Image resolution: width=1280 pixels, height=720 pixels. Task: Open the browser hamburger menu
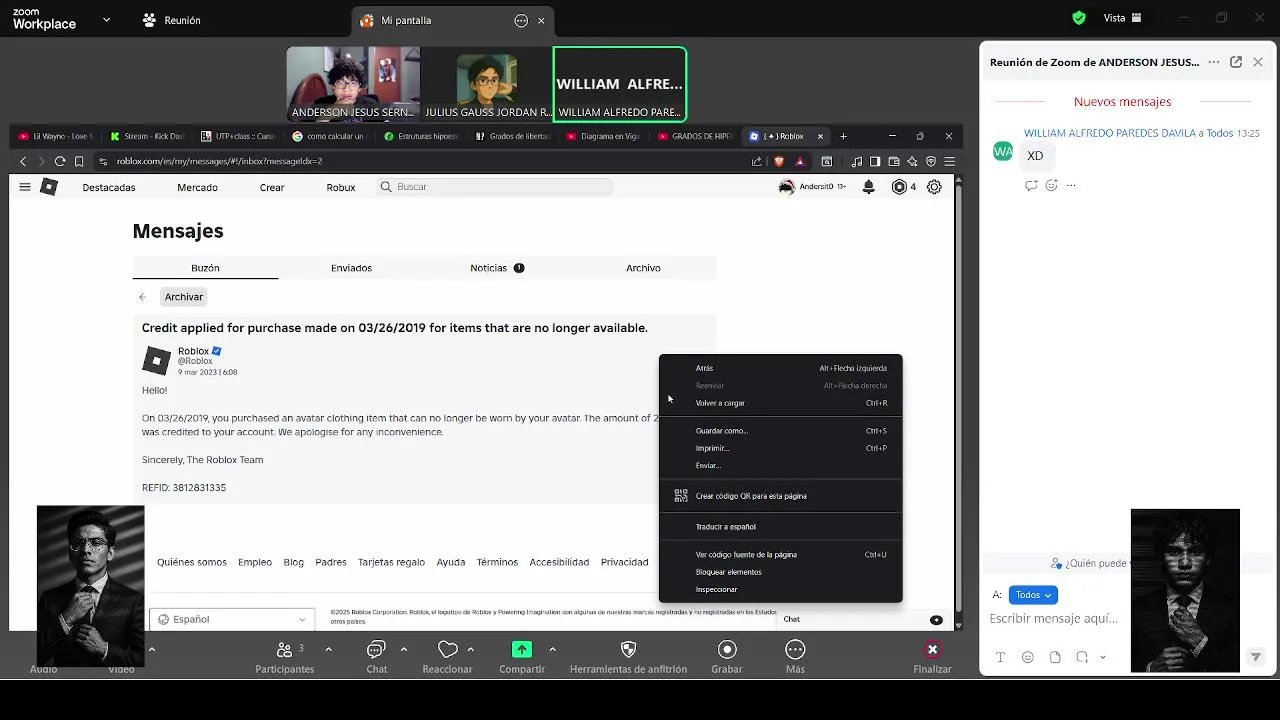949,161
